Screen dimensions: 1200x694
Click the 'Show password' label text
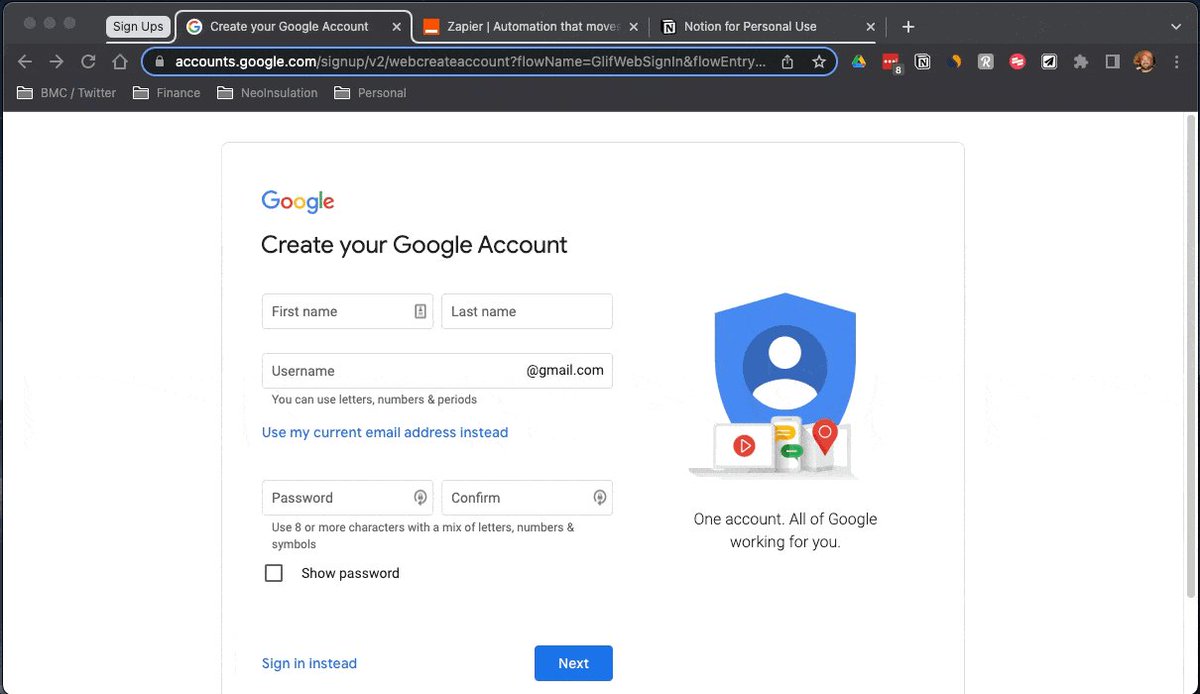tap(350, 573)
